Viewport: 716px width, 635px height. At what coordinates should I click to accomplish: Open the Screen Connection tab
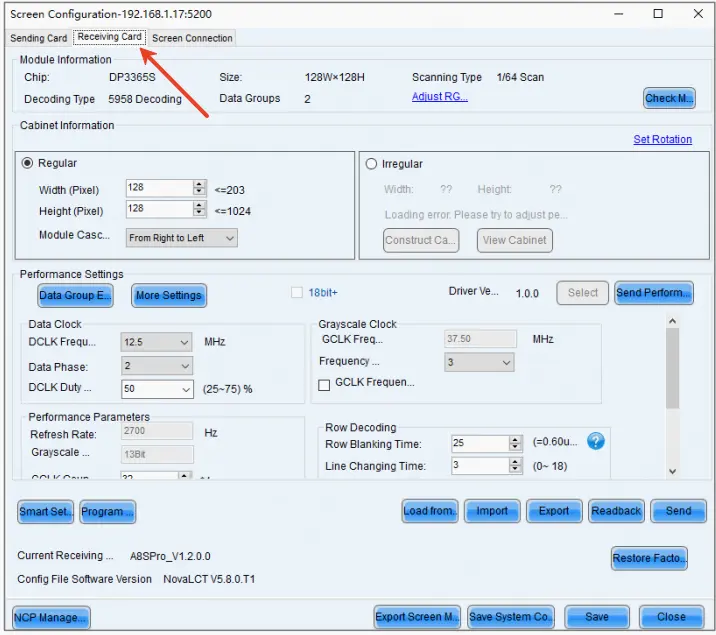click(192, 38)
